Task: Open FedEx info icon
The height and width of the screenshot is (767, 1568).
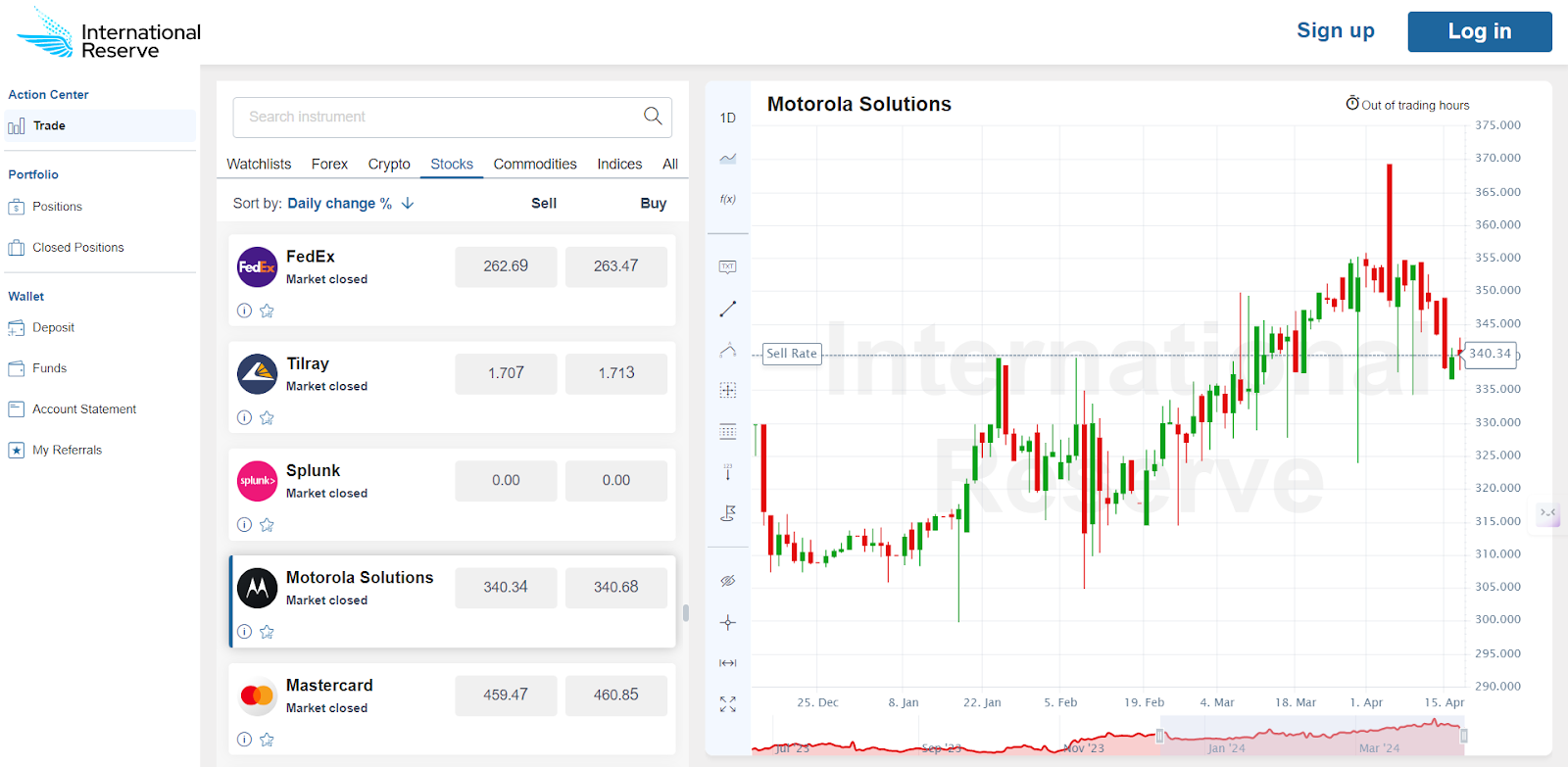Action: [244, 311]
